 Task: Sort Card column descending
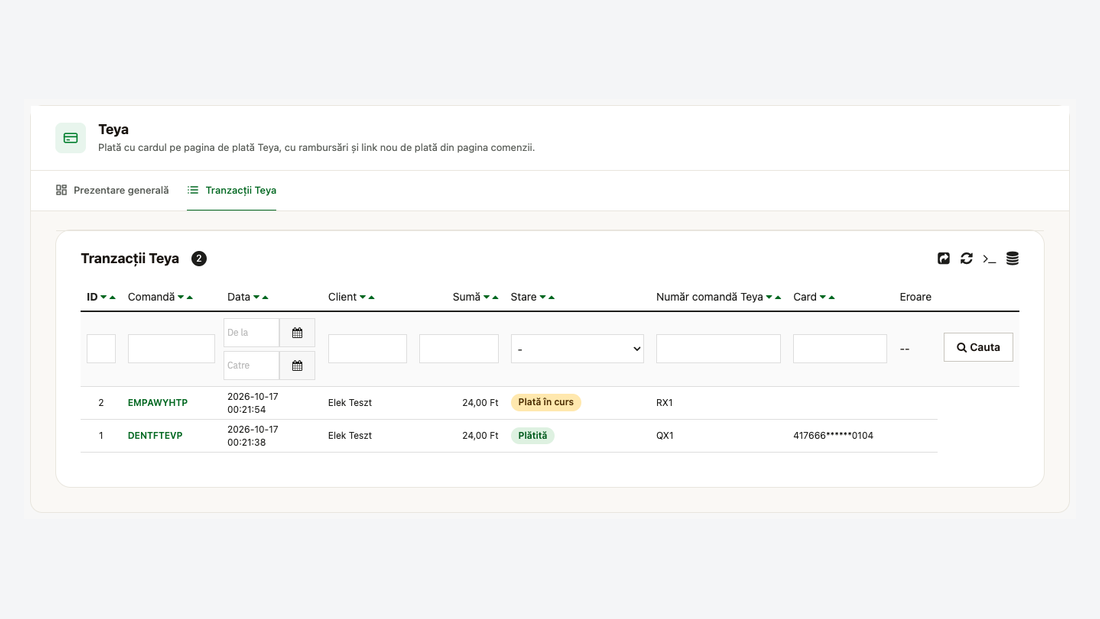click(823, 297)
